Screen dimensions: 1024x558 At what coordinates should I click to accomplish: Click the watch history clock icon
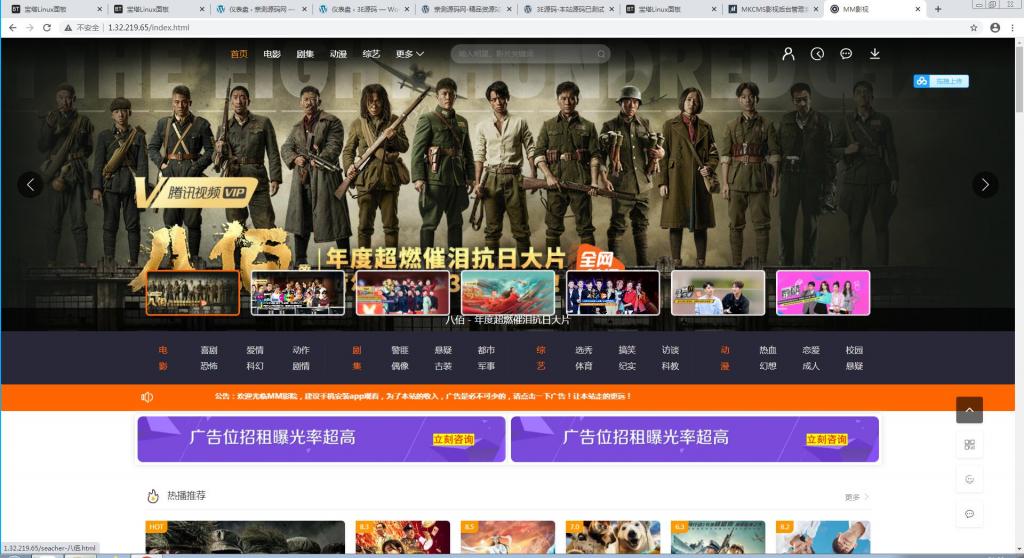pos(817,54)
